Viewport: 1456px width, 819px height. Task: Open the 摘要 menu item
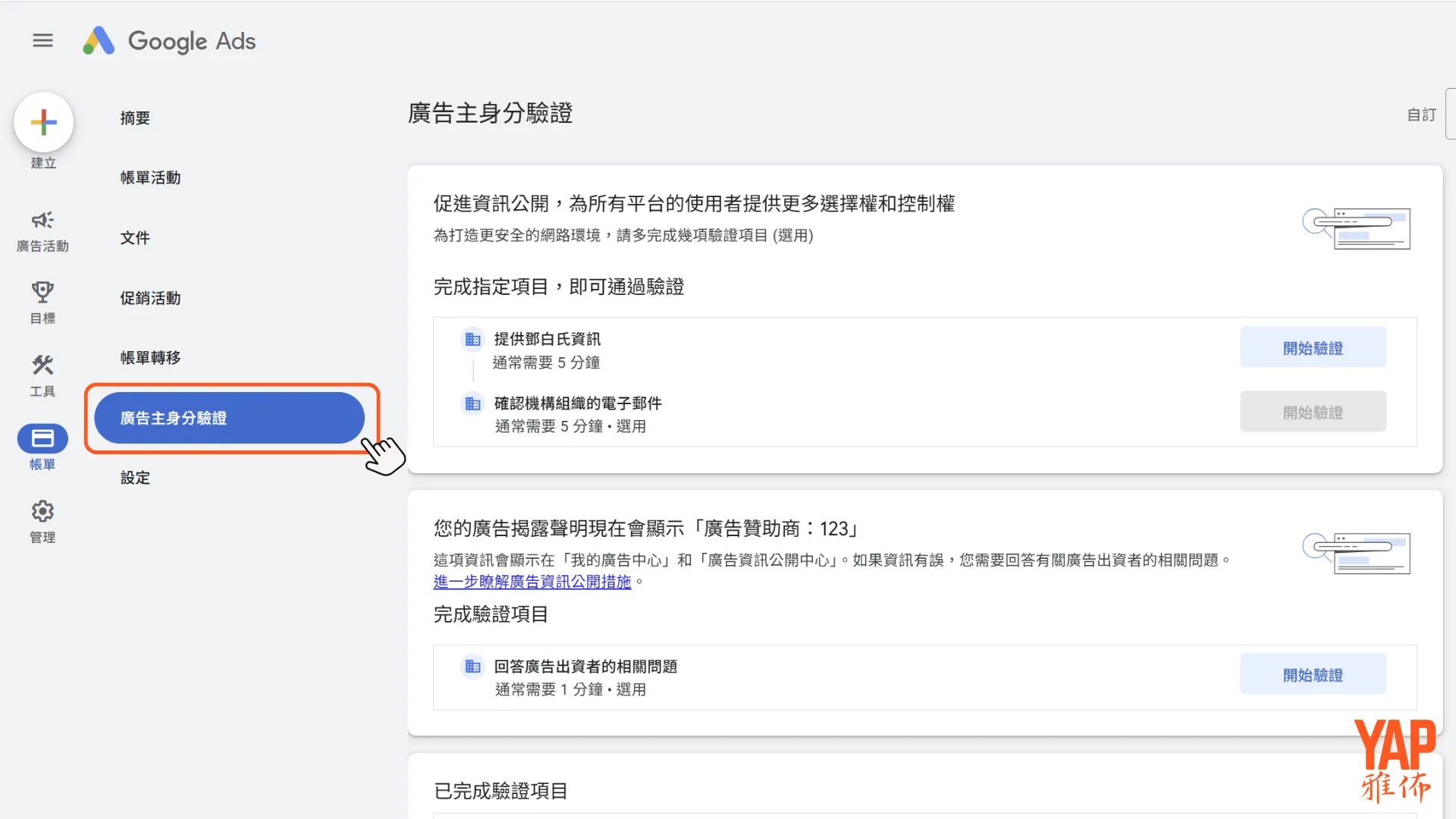[135, 118]
